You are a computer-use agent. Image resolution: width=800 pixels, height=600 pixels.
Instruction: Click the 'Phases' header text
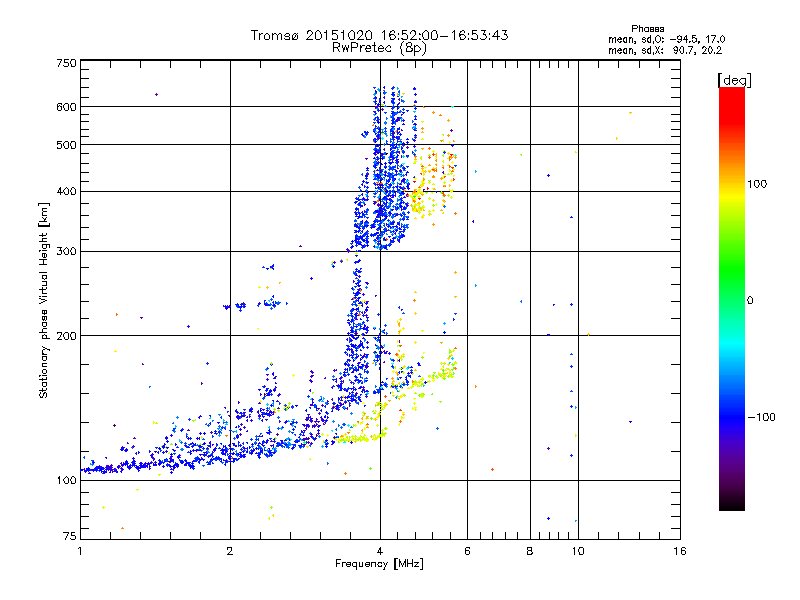(647, 29)
